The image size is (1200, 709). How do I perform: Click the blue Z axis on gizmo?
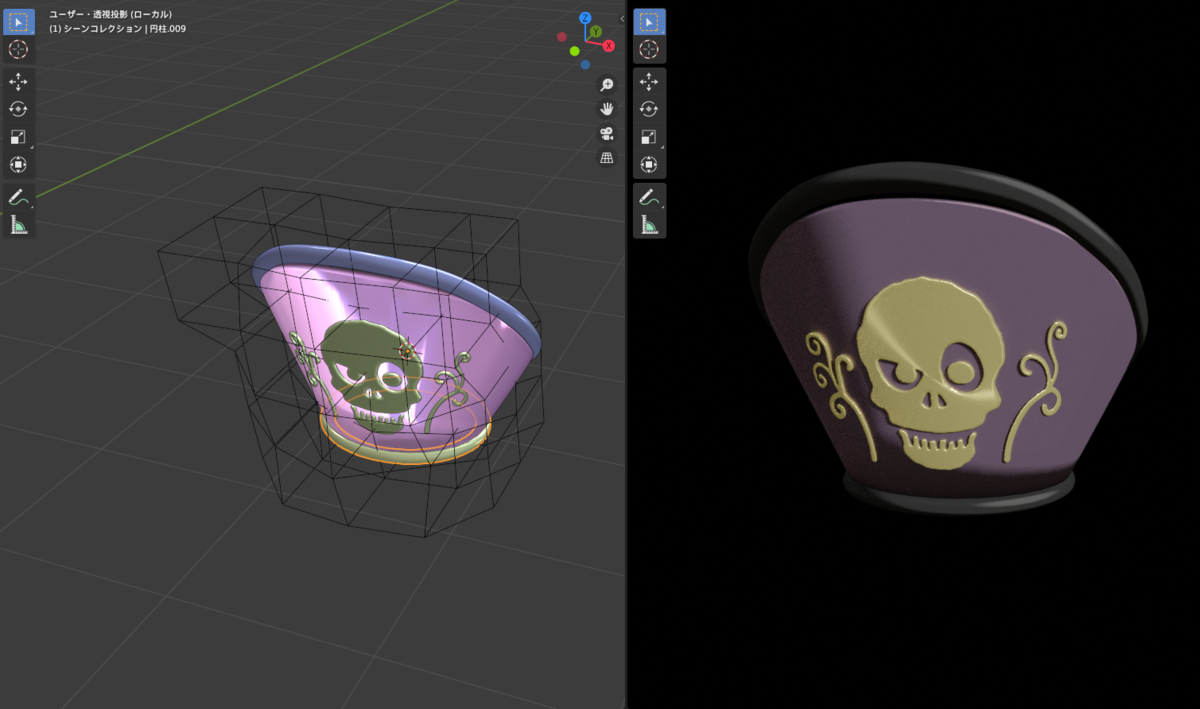585,18
